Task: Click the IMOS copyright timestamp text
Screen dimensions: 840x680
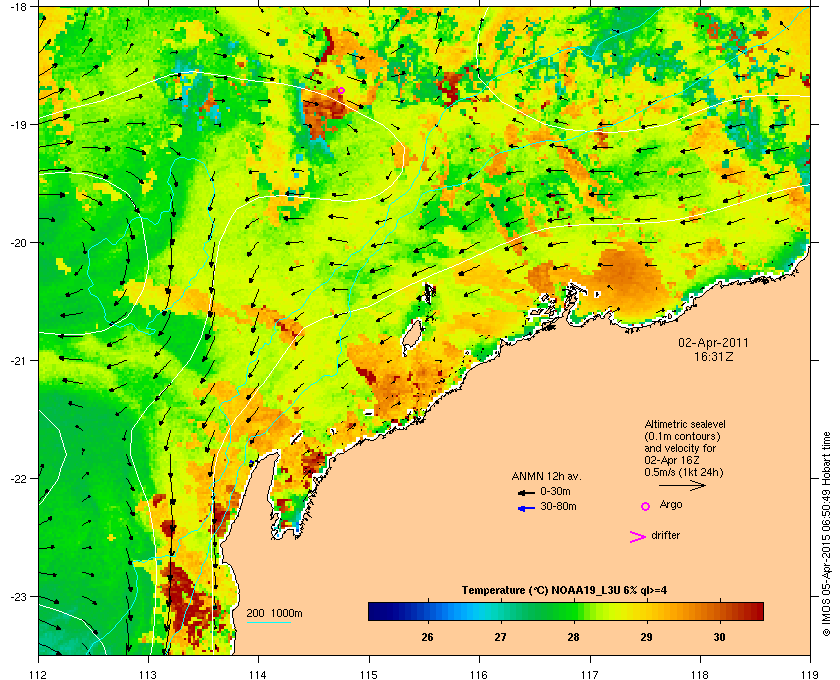Action: click(x=826, y=535)
